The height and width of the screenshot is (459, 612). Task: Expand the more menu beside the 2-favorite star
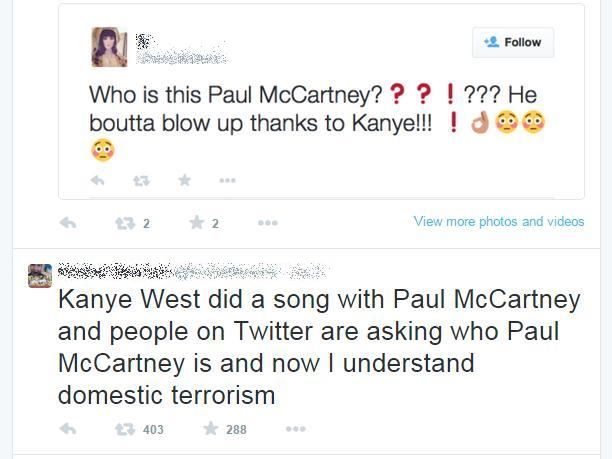click(267, 223)
